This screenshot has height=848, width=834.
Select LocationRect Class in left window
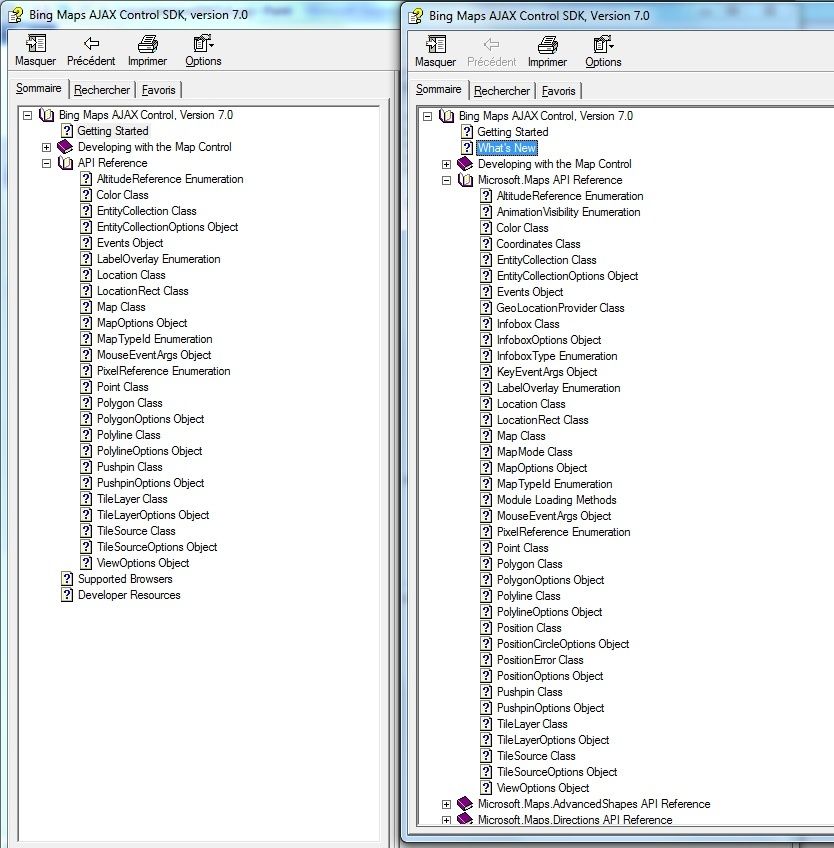[143, 291]
